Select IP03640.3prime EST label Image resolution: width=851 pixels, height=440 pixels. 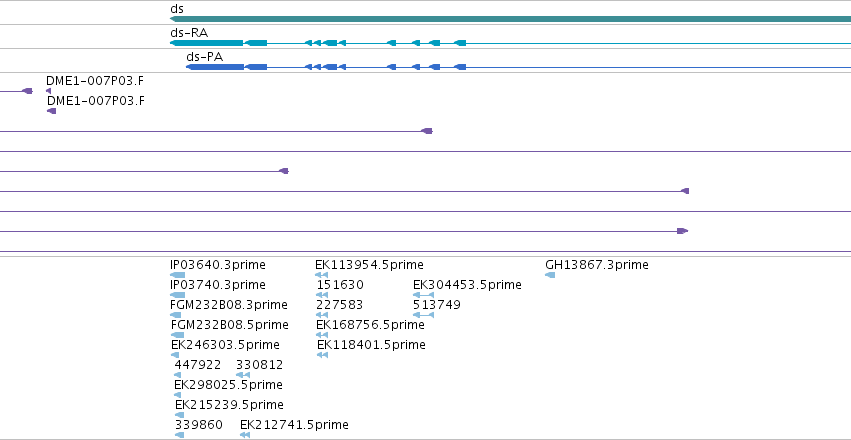pyautogui.click(x=218, y=265)
